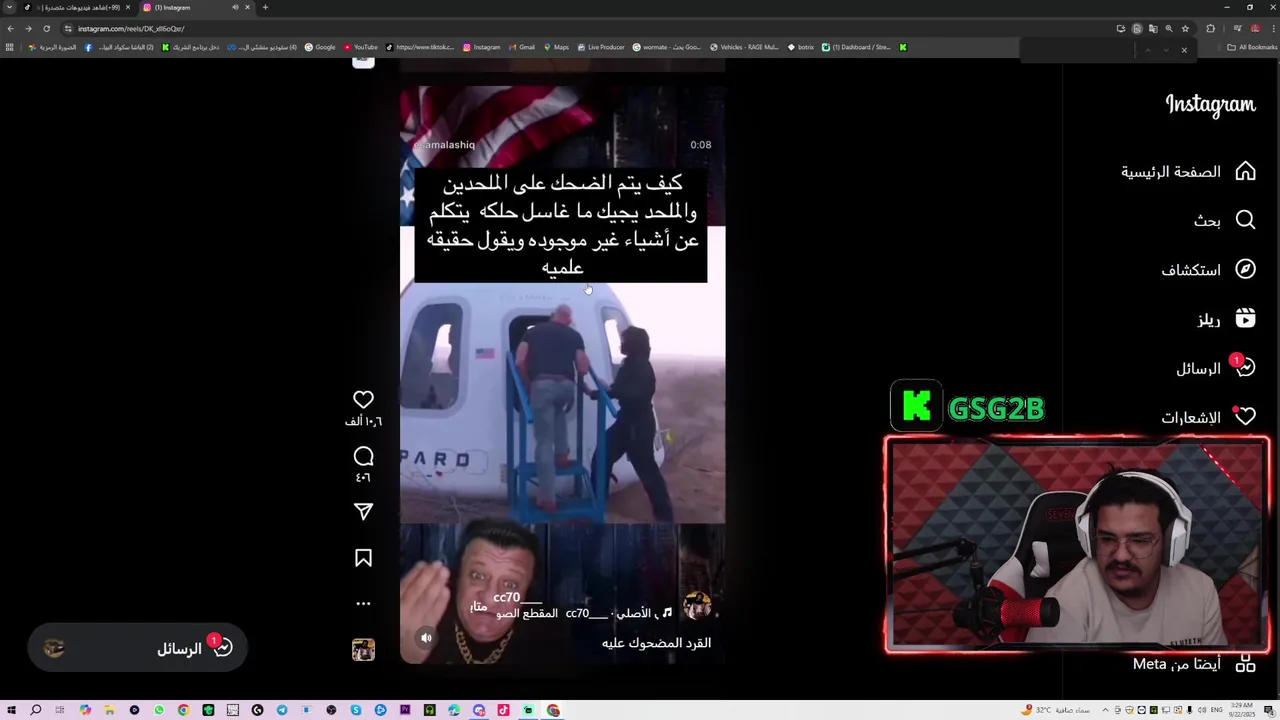Open the cc70 profile avatar on the reel

coord(697,605)
